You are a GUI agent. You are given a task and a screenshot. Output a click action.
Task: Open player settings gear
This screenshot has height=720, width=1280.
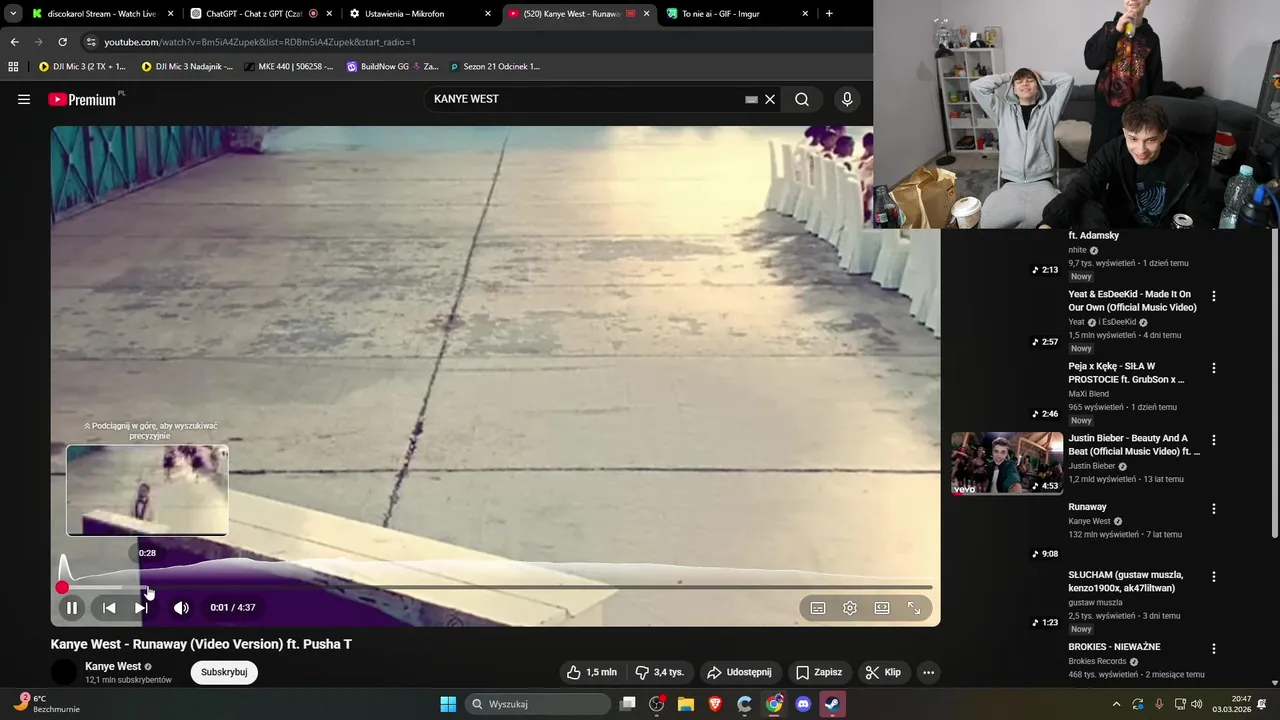tap(850, 607)
